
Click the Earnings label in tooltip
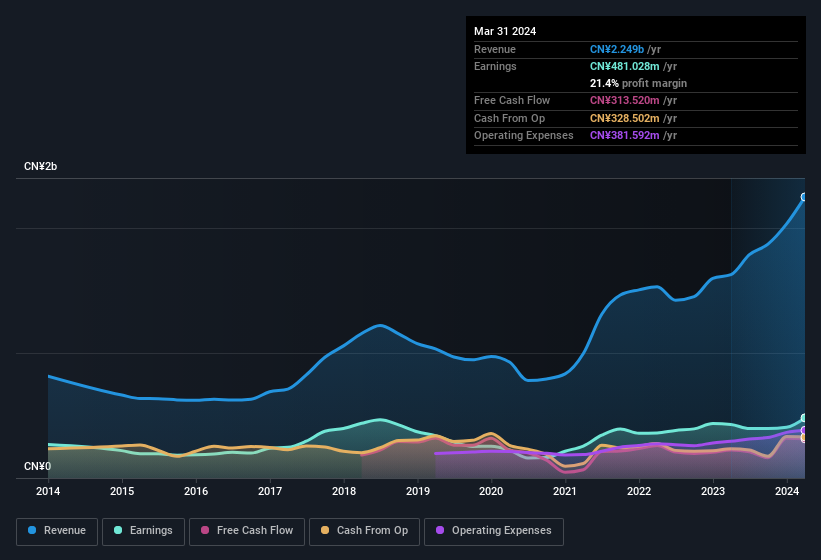tap(495, 66)
